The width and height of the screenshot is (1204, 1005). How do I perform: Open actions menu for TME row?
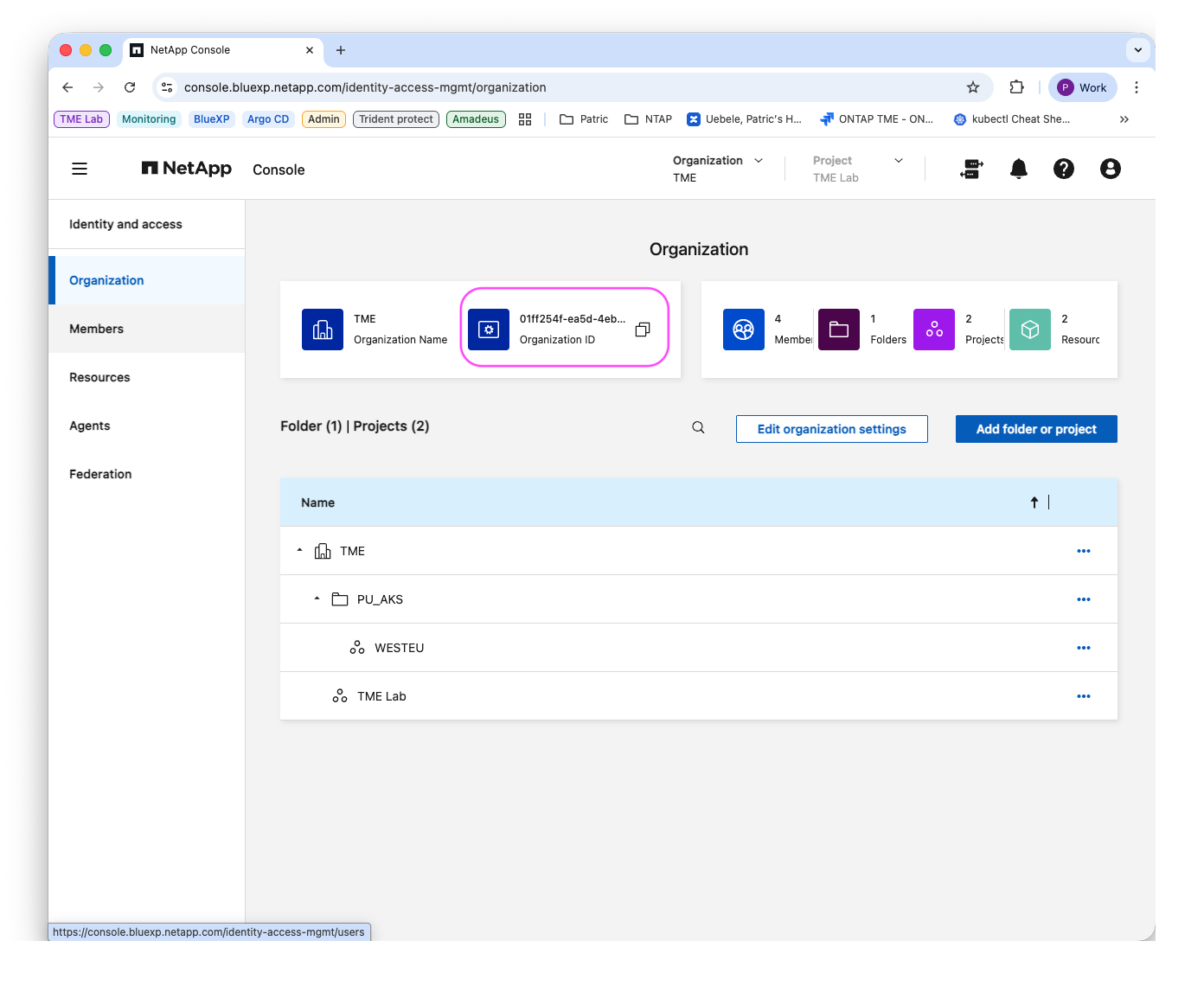coord(1084,551)
